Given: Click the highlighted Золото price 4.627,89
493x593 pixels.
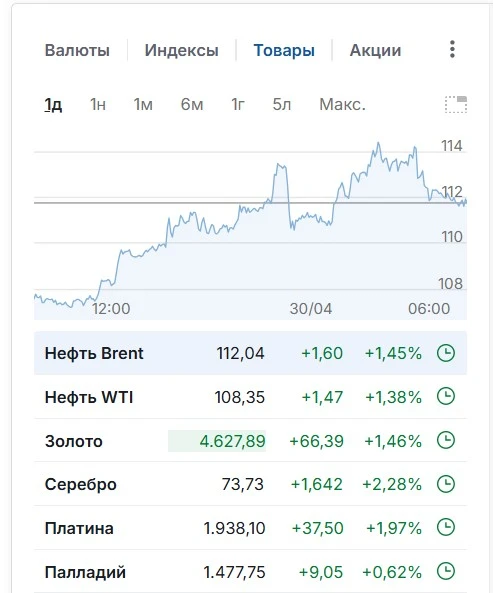Looking at the screenshot, I should click(217, 441).
